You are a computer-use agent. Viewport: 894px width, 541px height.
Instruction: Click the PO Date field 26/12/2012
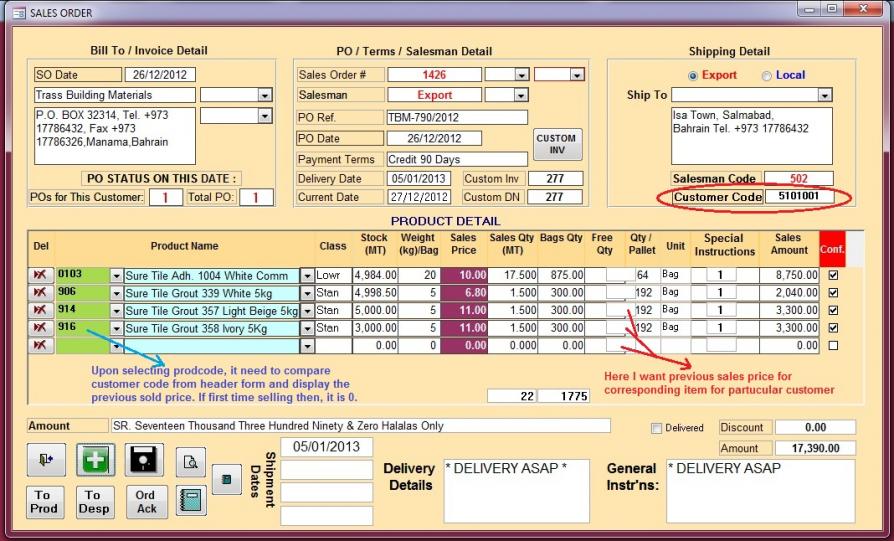434,139
